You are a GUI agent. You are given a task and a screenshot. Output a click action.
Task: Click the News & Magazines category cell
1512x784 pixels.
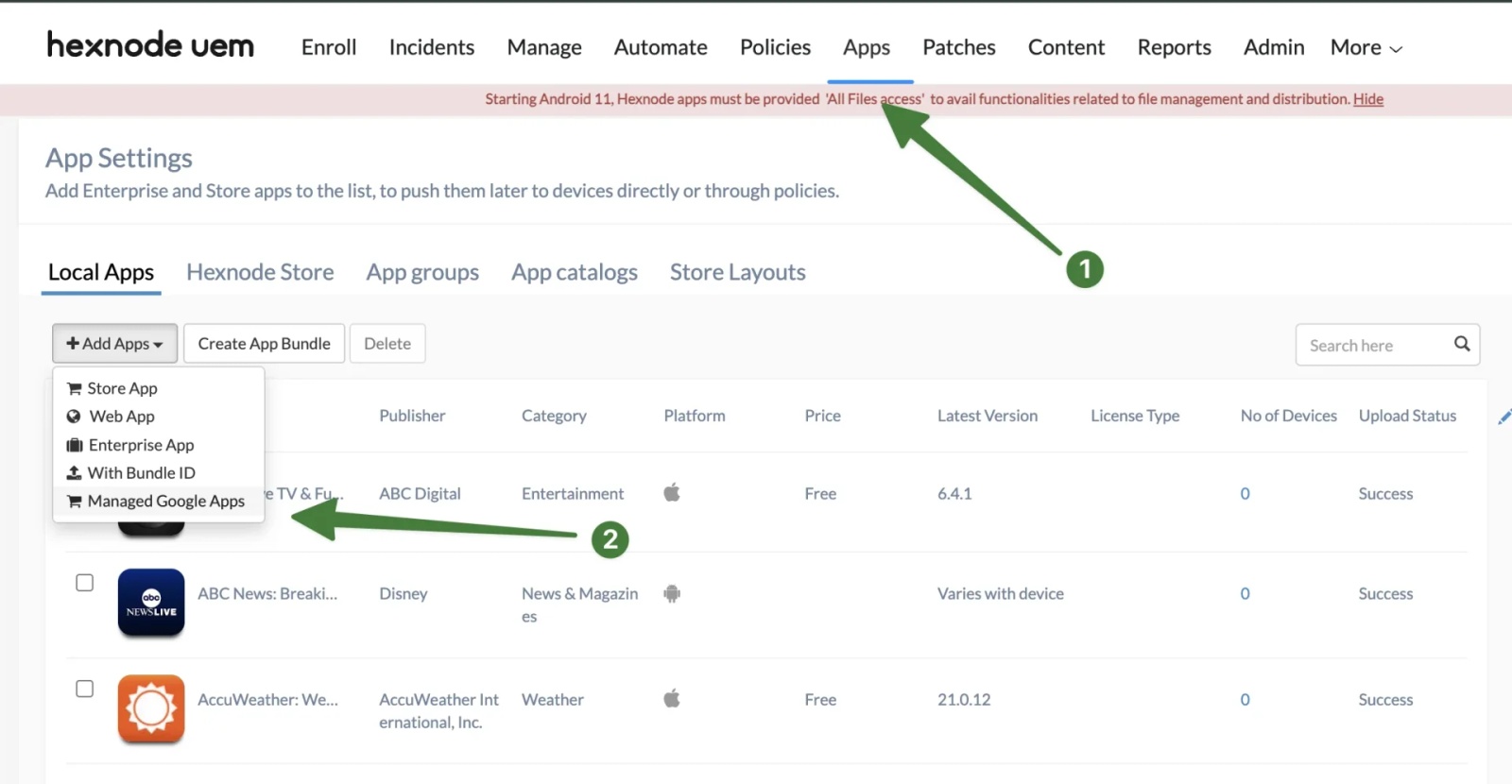tap(579, 605)
